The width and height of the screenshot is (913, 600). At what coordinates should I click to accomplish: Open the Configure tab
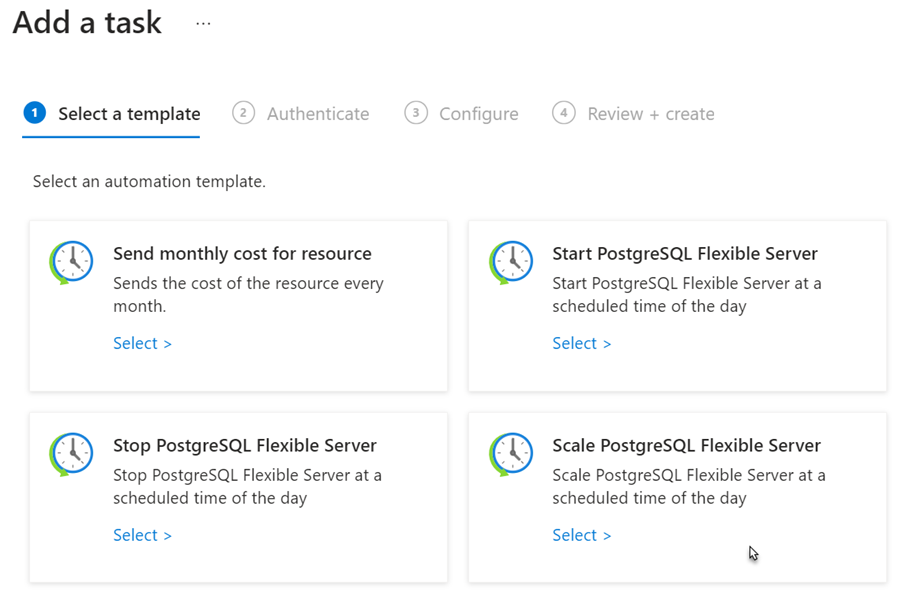(478, 114)
